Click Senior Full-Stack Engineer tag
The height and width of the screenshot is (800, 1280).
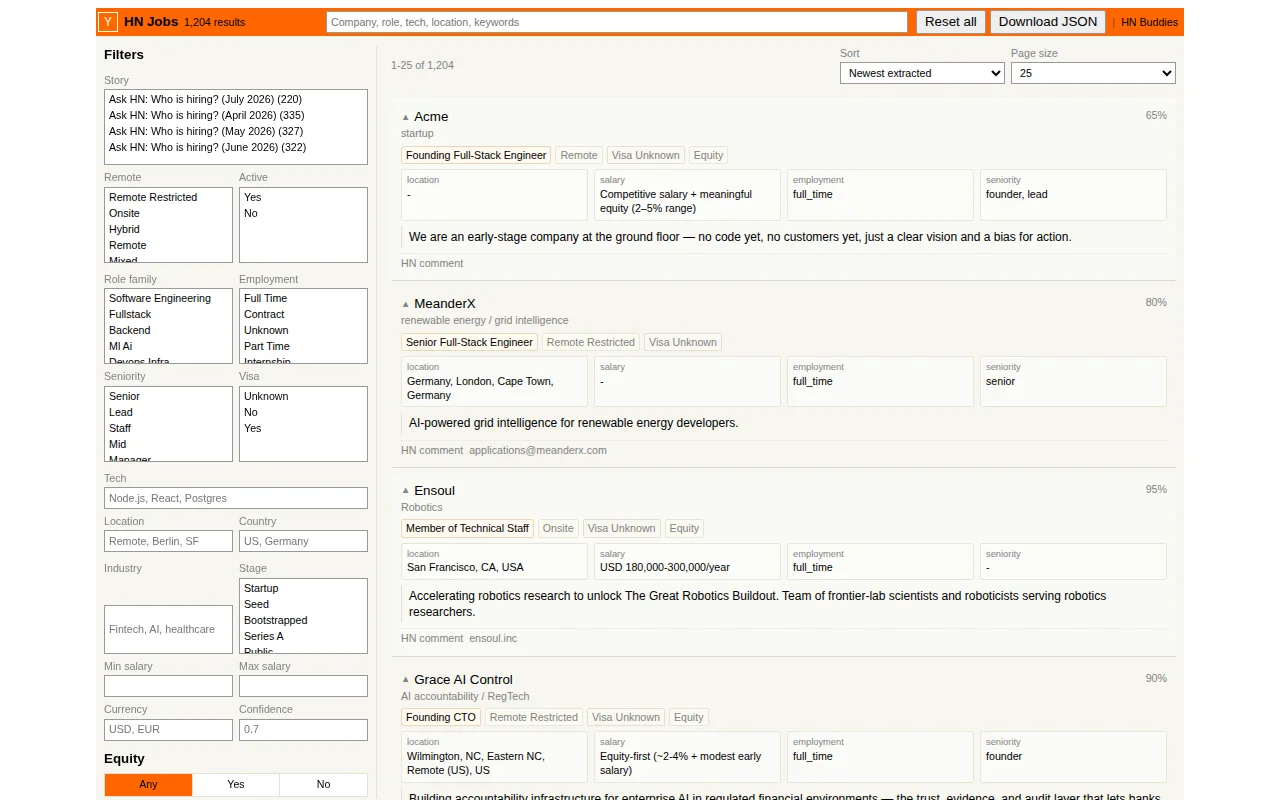pyautogui.click(x=469, y=342)
